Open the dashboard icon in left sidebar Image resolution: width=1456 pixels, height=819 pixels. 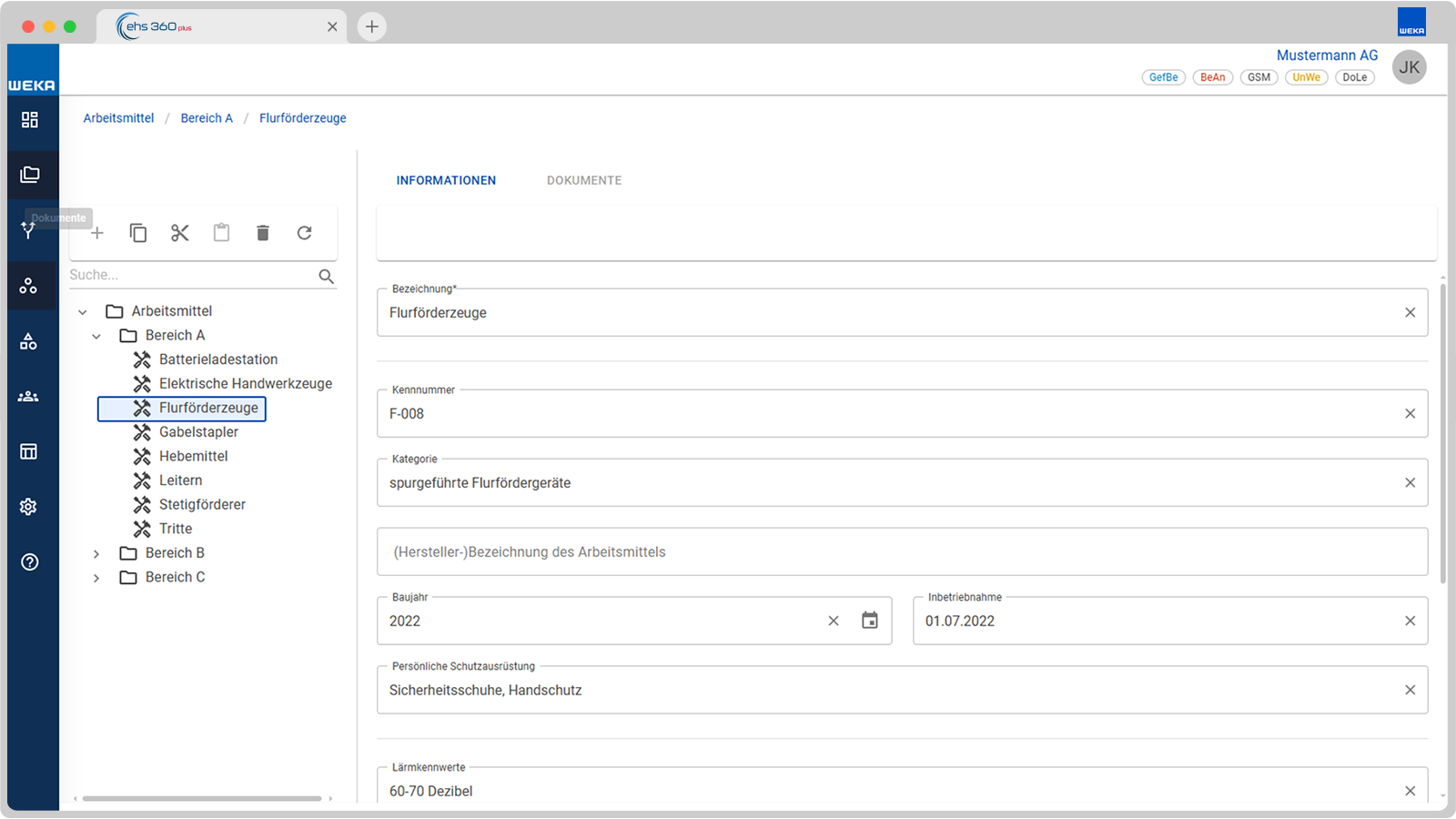30,119
